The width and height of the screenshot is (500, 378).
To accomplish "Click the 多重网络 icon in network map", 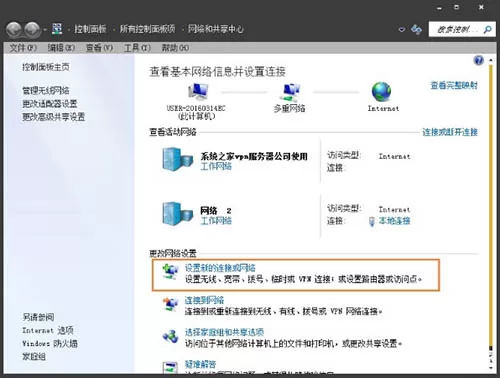I will pos(290,92).
